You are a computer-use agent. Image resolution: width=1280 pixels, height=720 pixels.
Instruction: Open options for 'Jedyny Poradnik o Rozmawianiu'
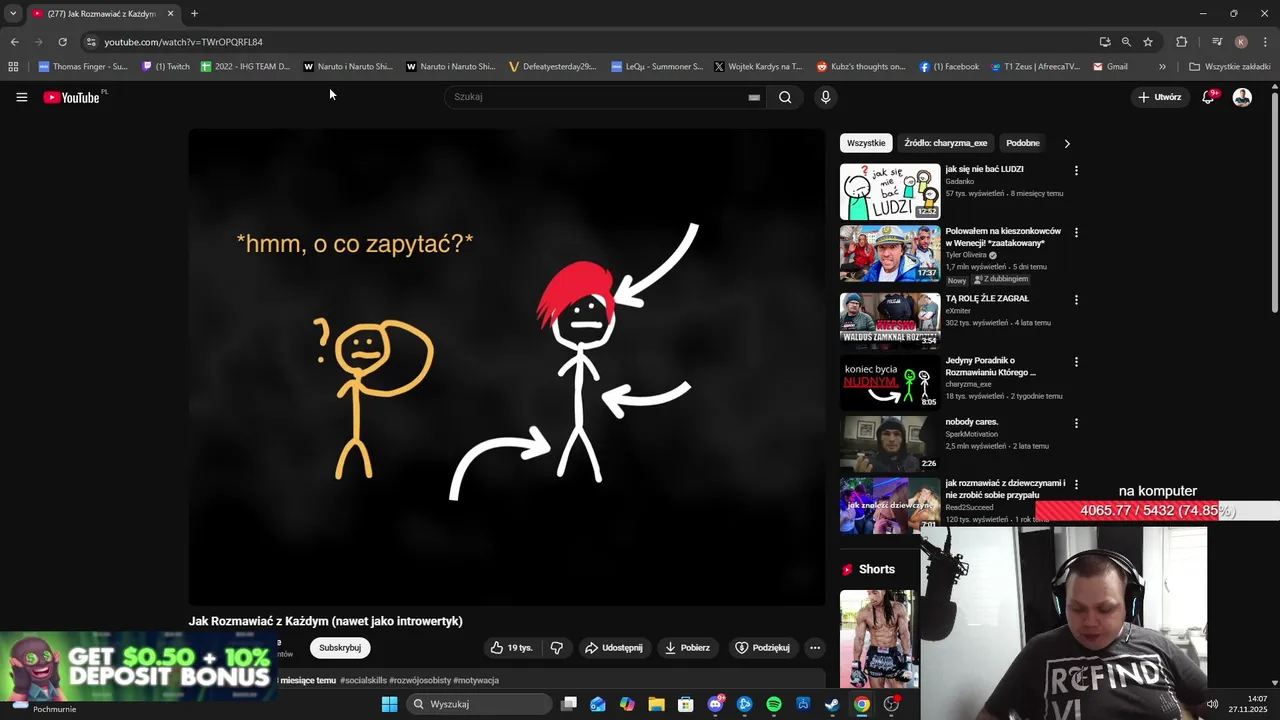[x=1076, y=361]
